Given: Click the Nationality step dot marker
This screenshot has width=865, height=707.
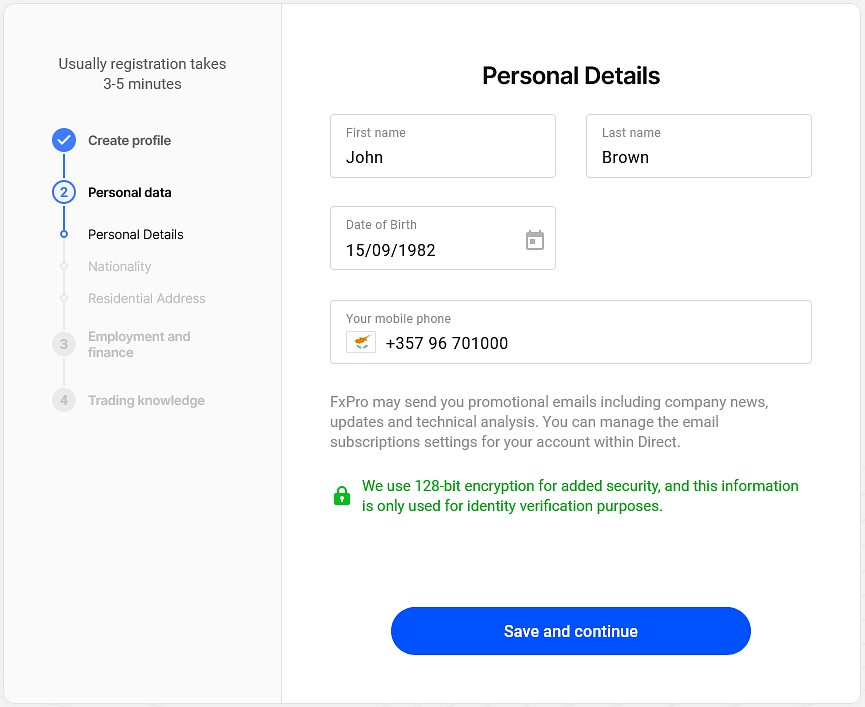Looking at the screenshot, I should point(64,266).
